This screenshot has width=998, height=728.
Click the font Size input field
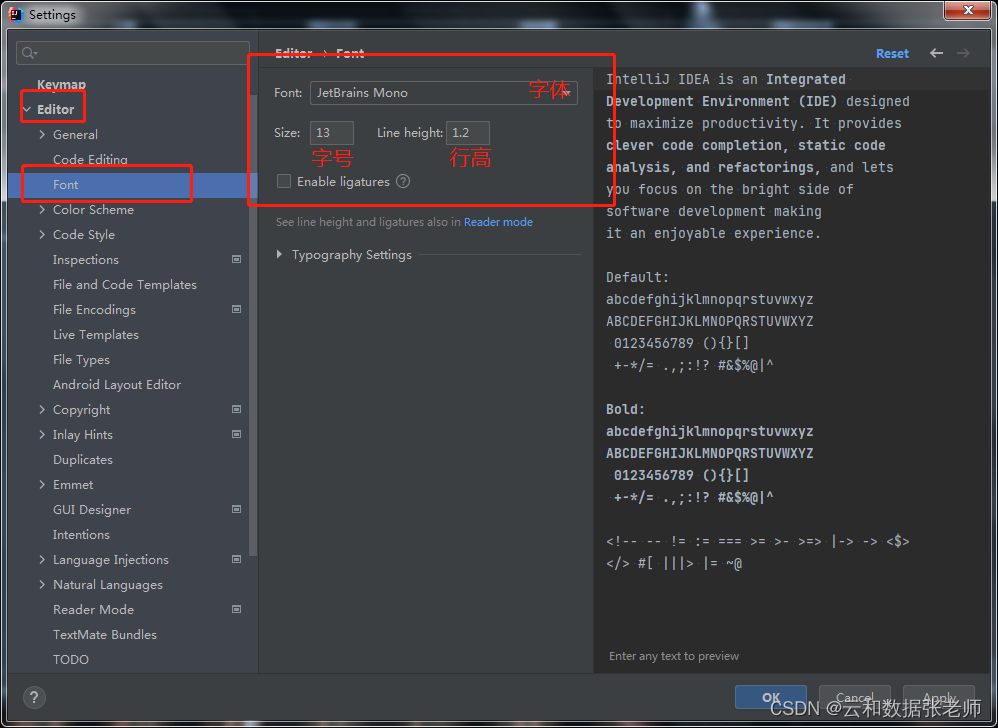click(x=332, y=133)
